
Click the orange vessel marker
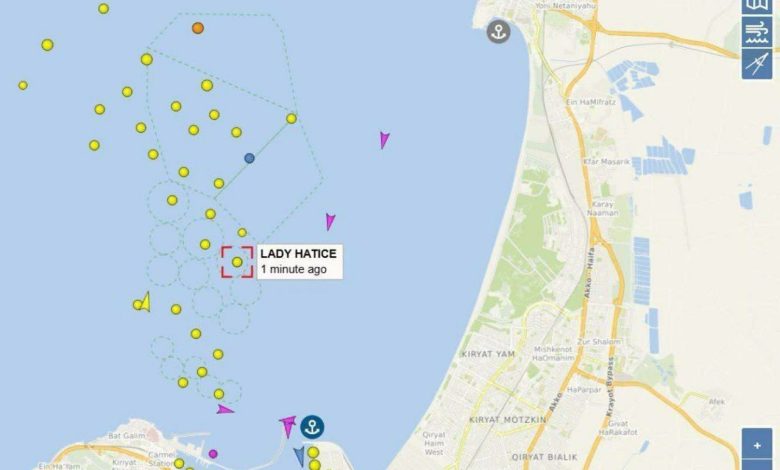198,28
